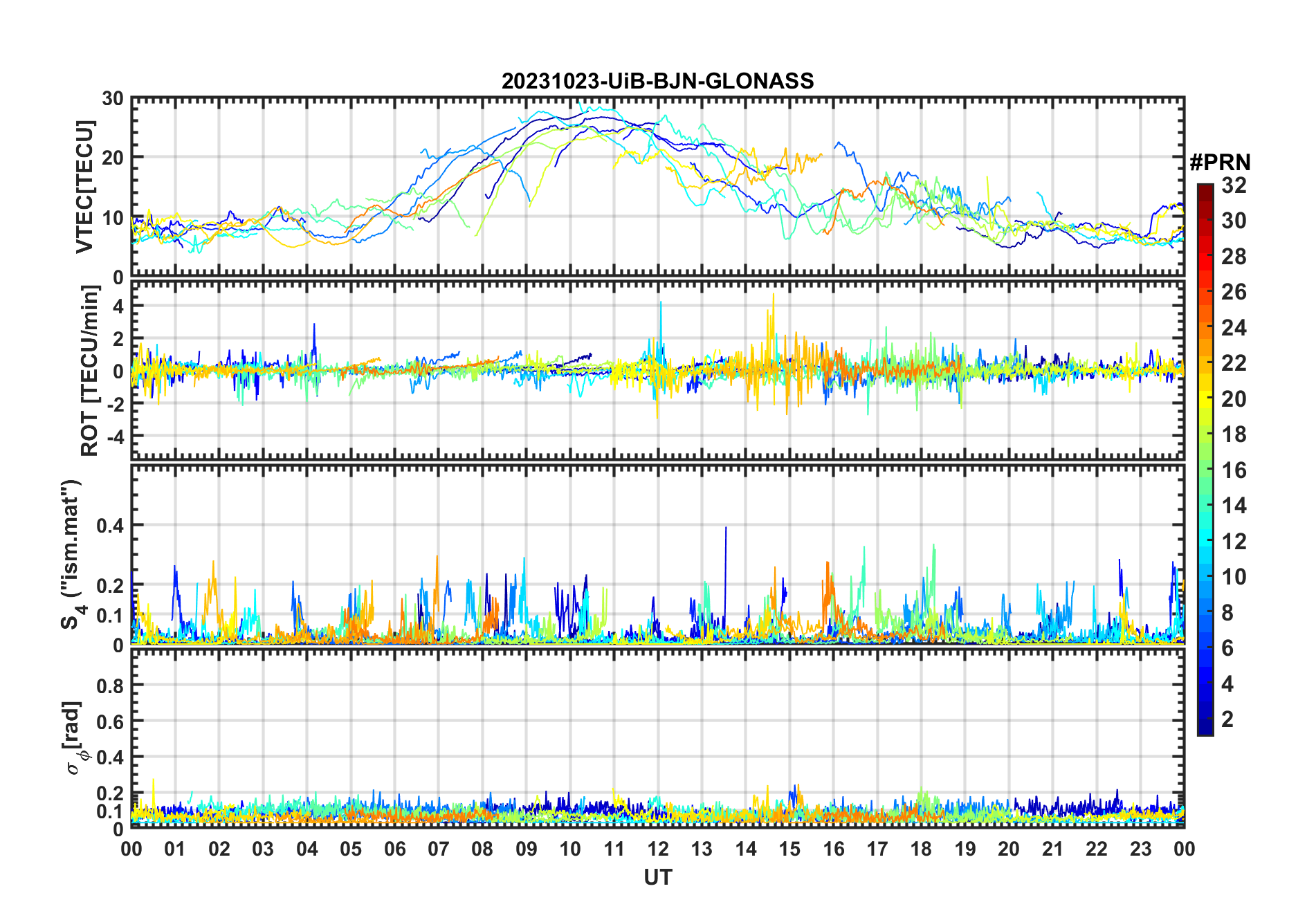This screenshot has height=920, width=1316.
Task: Select colorbar tick label "24"
Action: [1234, 328]
